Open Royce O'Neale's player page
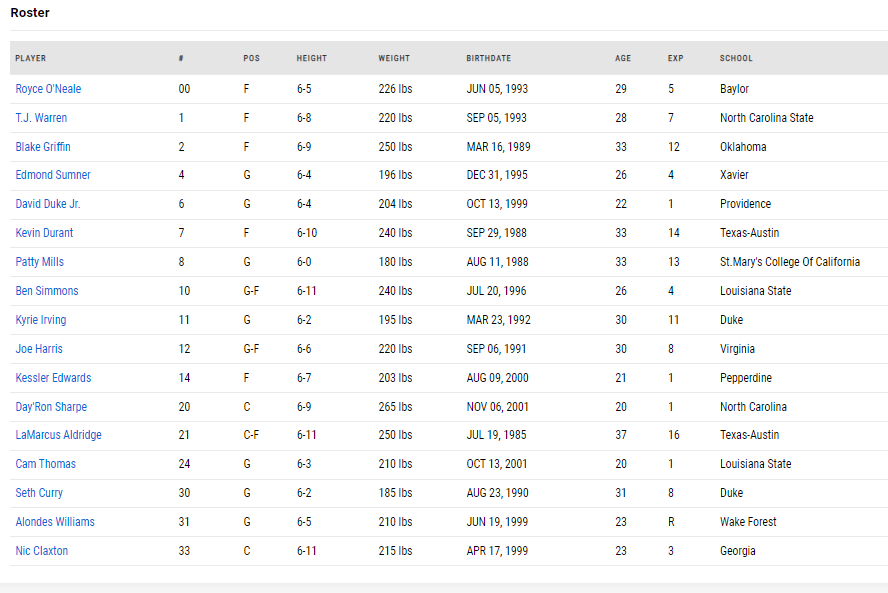 click(x=48, y=89)
